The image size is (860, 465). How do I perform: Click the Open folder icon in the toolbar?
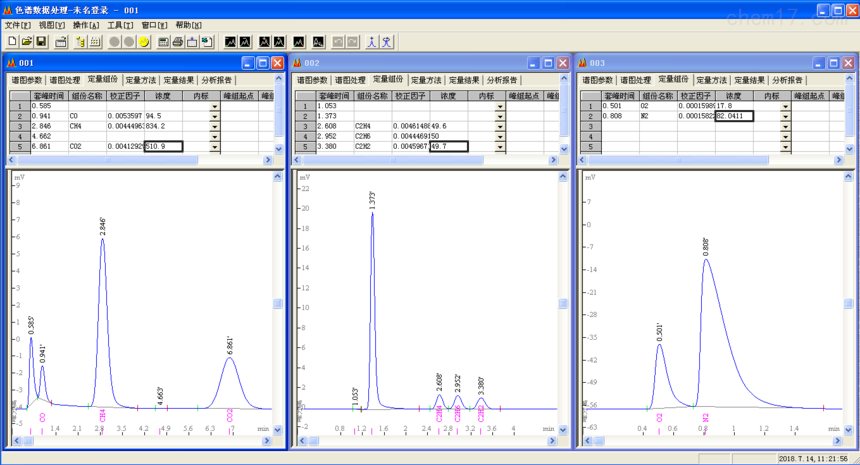26,42
